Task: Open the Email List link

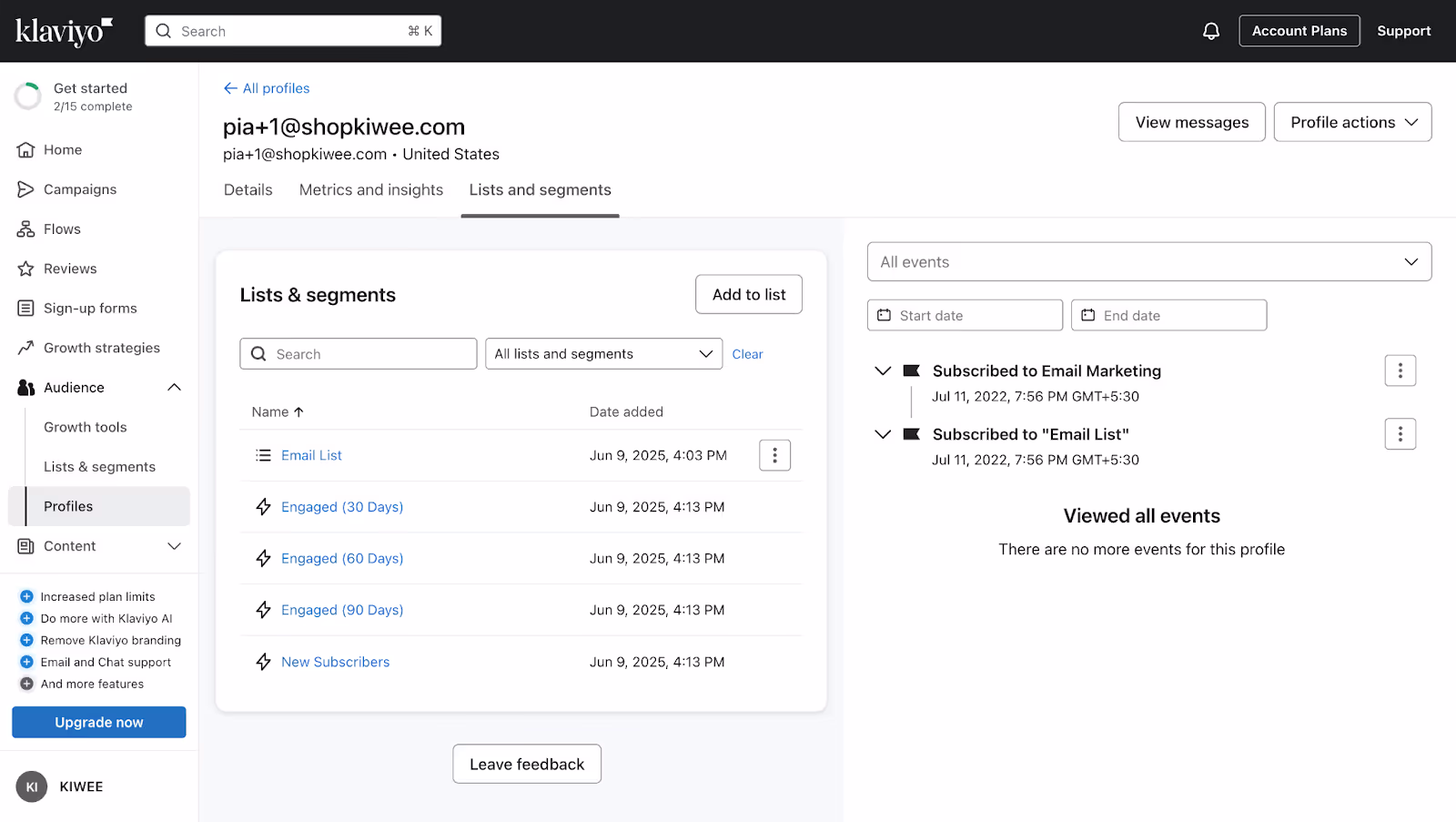Action: point(311,455)
